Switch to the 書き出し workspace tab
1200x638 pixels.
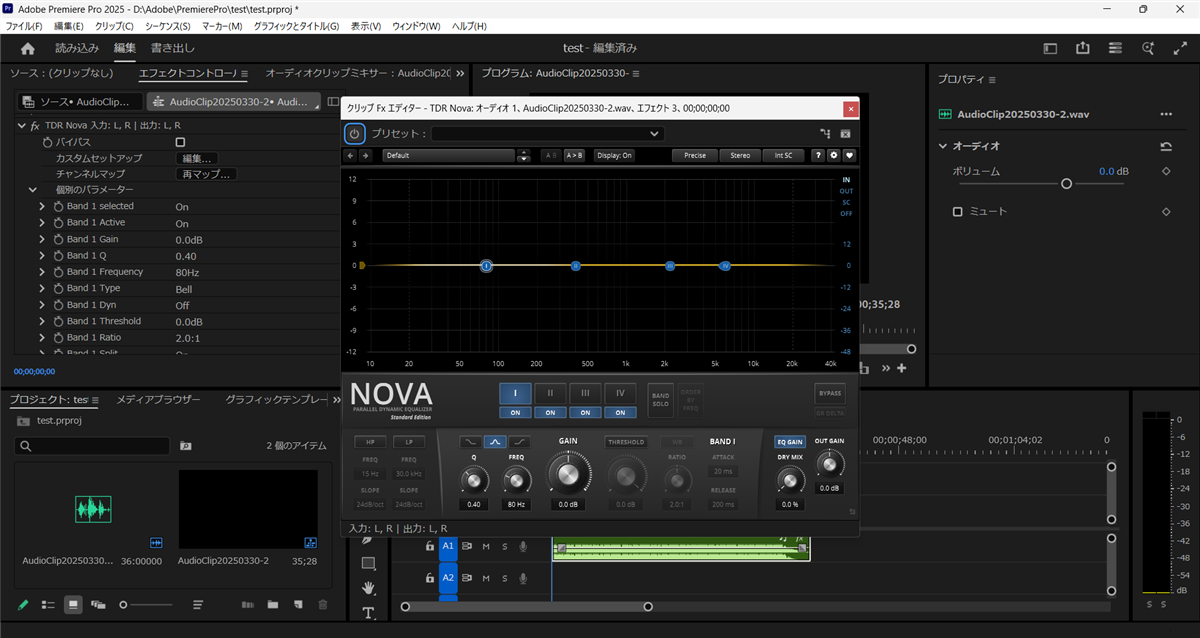pyautogui.click(x=173, y=48)
